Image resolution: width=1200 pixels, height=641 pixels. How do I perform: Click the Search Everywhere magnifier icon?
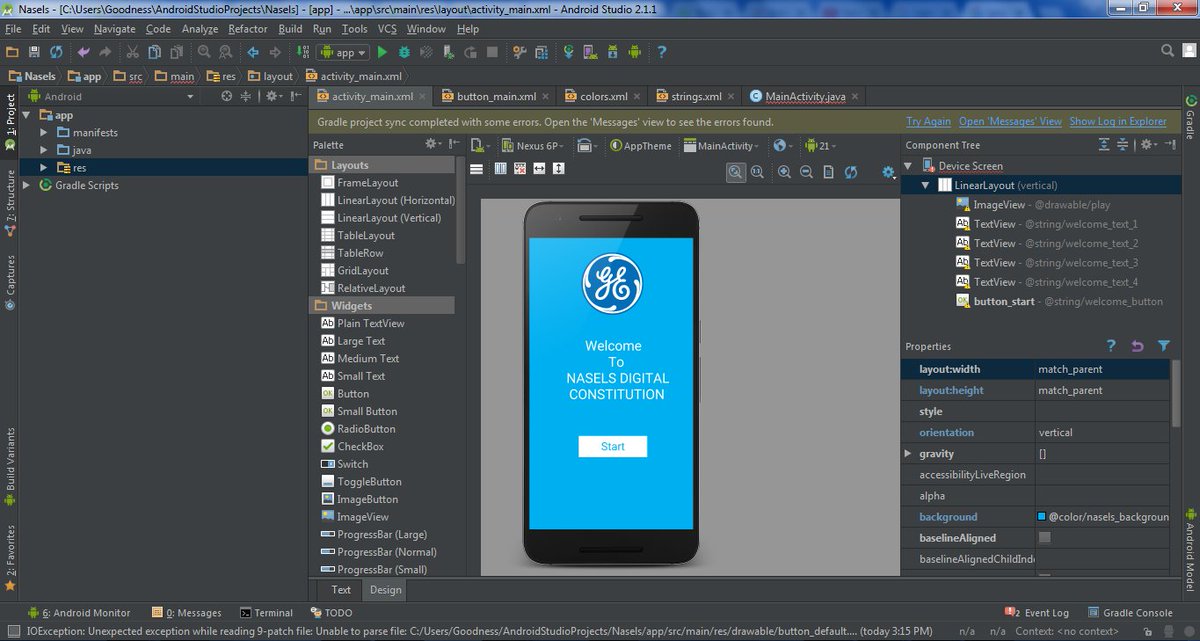coord(1167,51)
